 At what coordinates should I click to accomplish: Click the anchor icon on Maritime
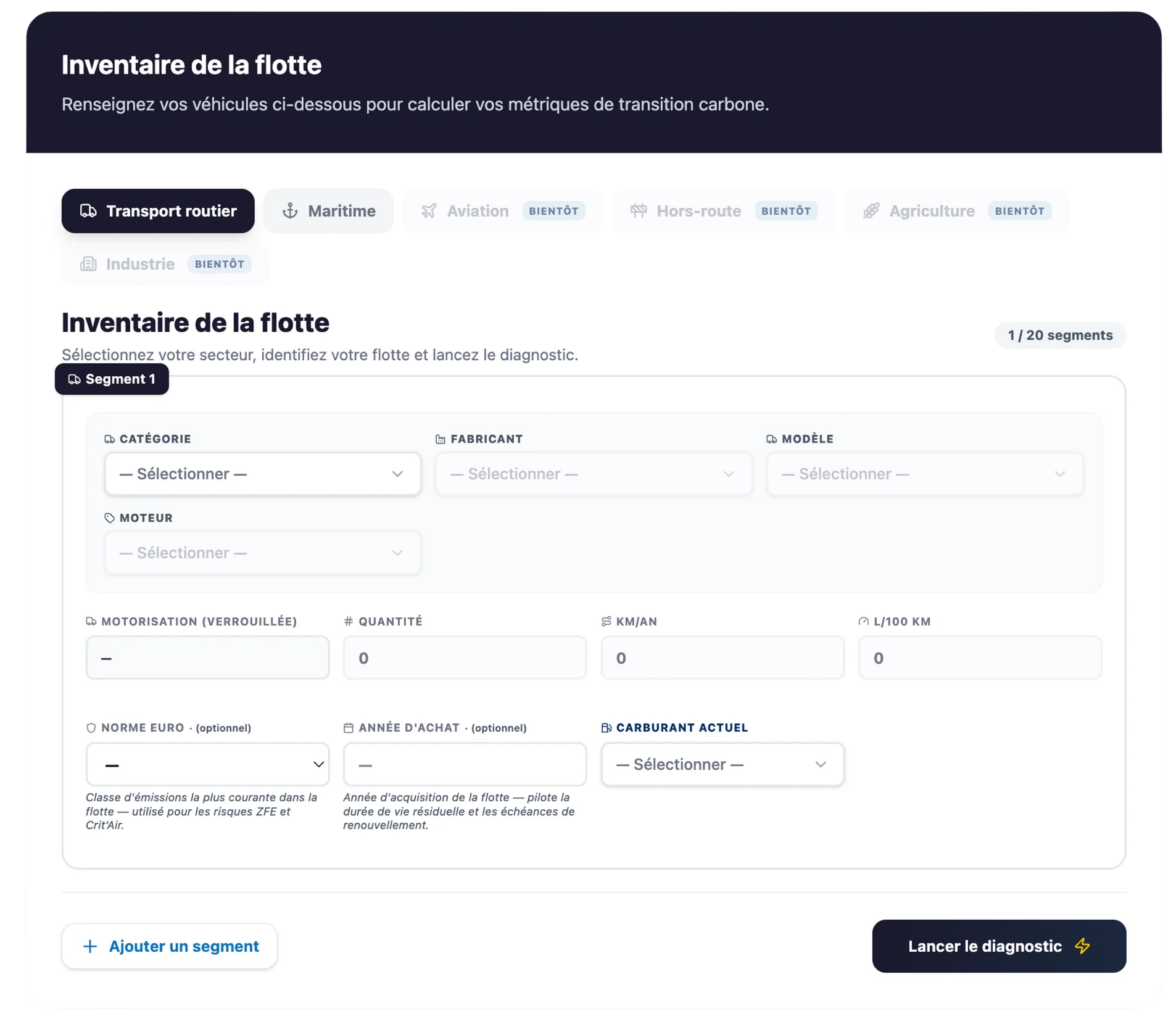pyautogui.click(x=290, y=211)
